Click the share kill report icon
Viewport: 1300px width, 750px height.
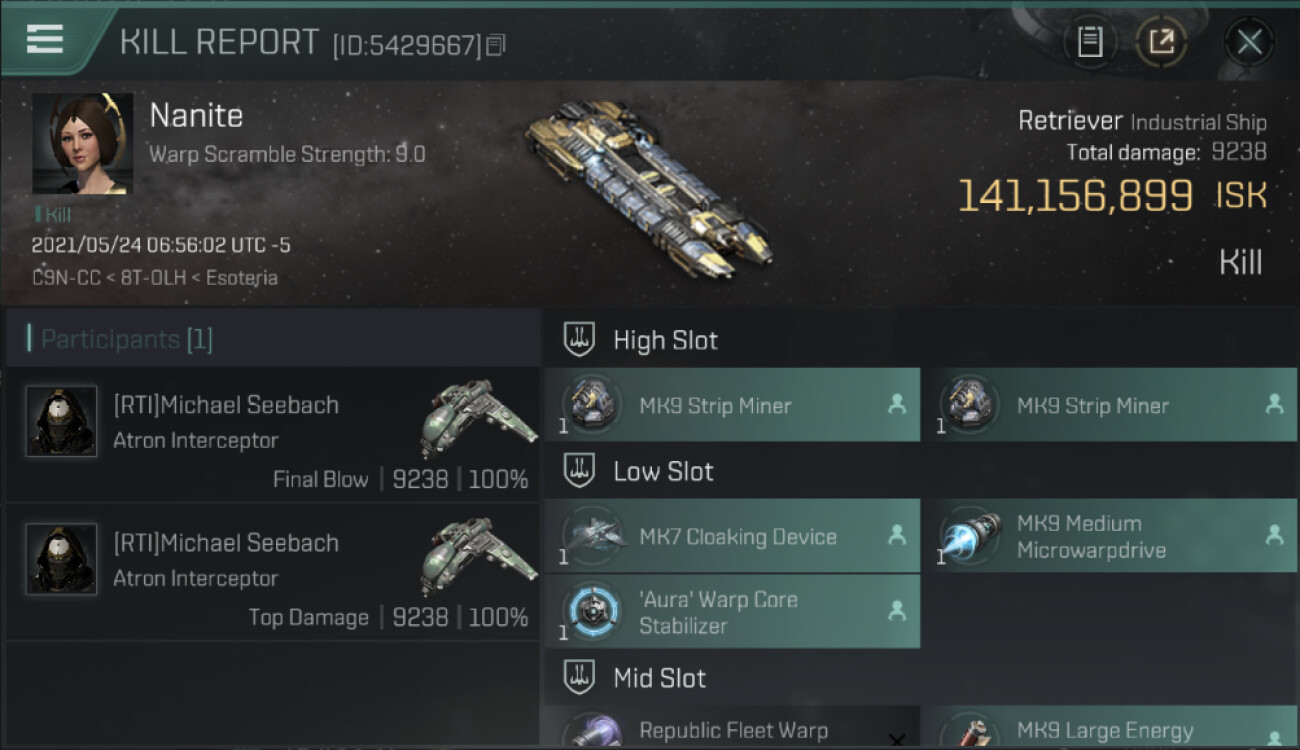click(x=1161, y=42)
